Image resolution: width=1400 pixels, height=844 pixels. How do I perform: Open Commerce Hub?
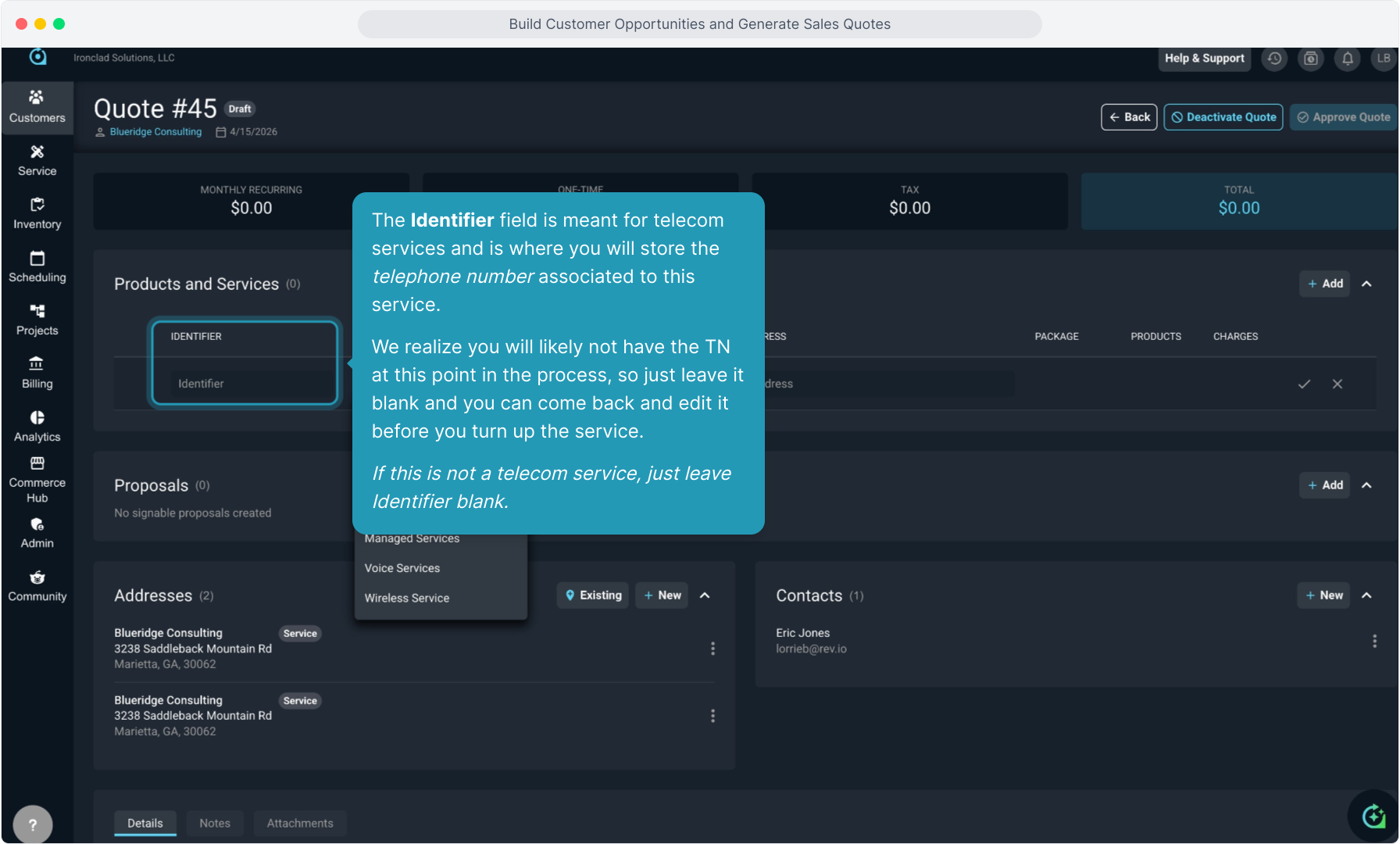tap(37, 480)
